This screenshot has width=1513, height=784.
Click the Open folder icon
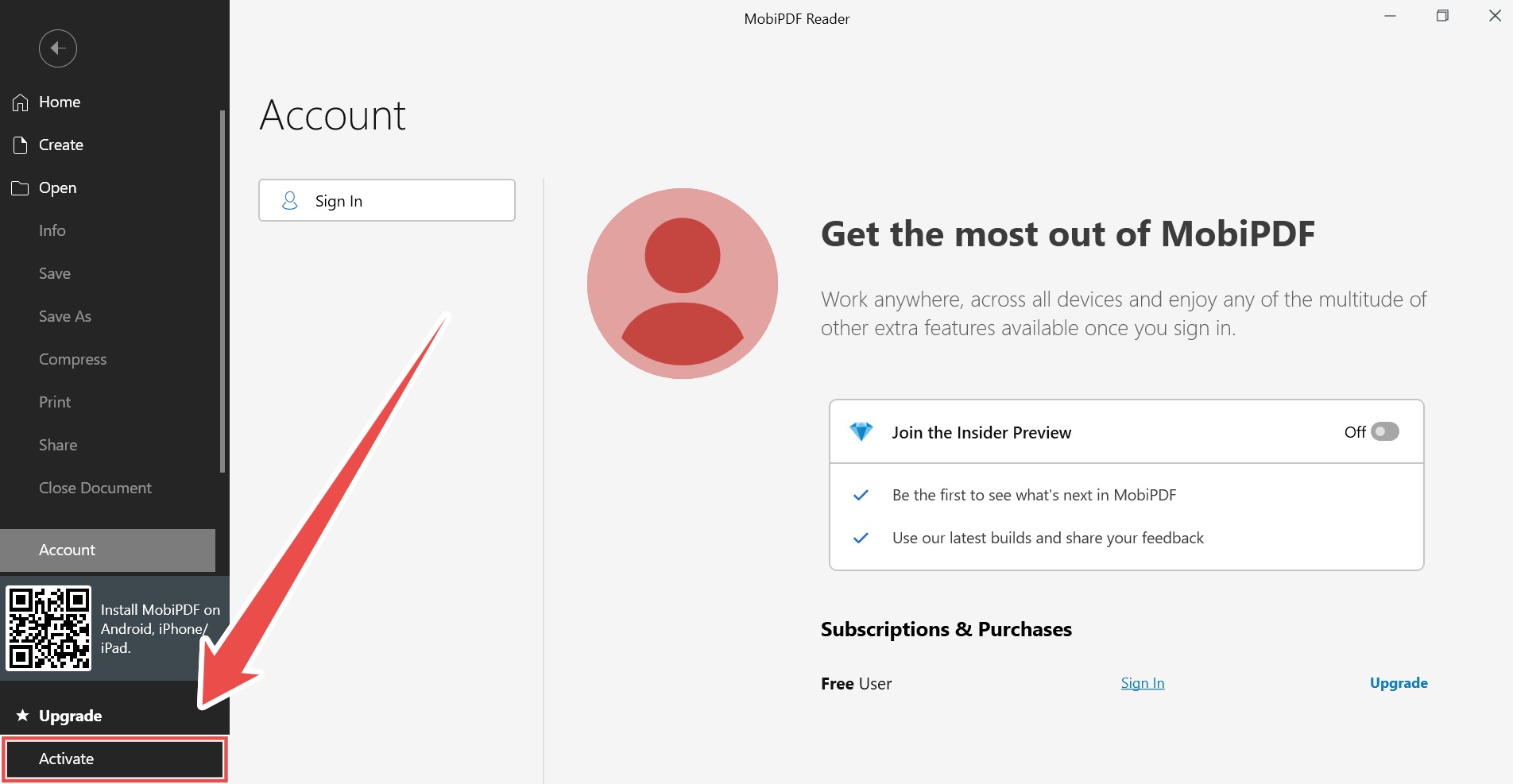20,188
